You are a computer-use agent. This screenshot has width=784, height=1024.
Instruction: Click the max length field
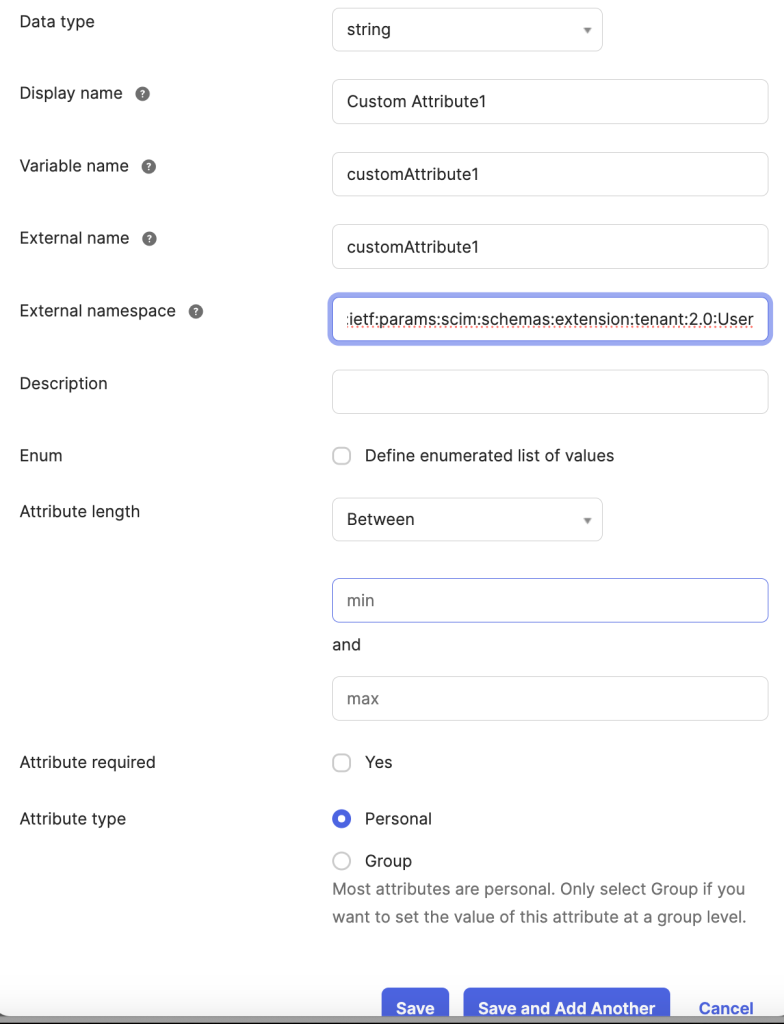coord(550,699)
